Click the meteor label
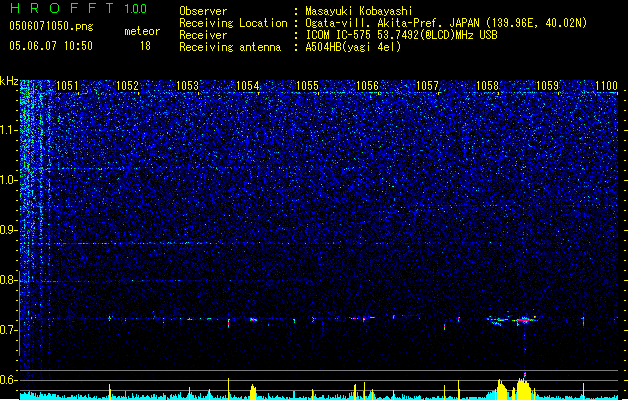This screenshot has width=629, height=400. (142, 31)
